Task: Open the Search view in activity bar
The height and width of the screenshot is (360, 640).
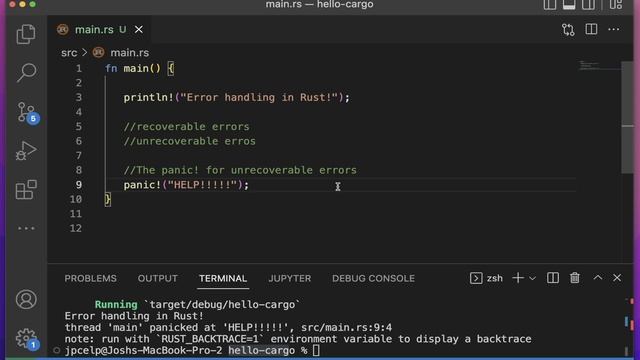Action: pyautogui.click(x=26, y=73)
